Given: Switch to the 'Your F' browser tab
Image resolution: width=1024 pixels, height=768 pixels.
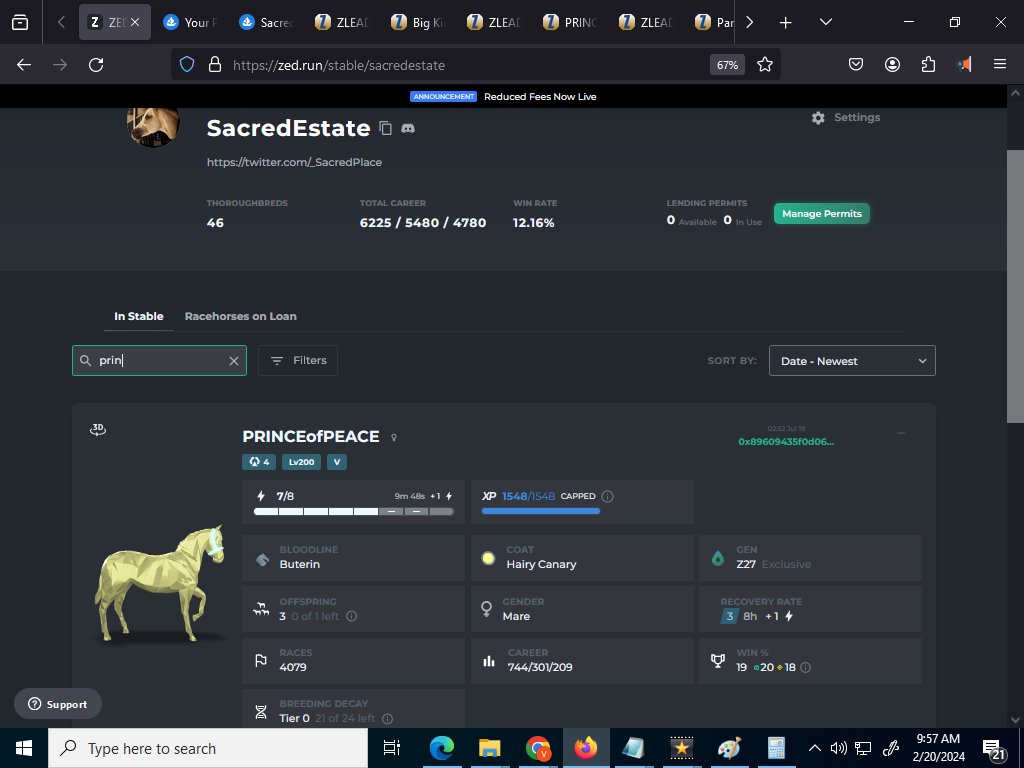Looking at the screenshot, I should click(191, 23).
